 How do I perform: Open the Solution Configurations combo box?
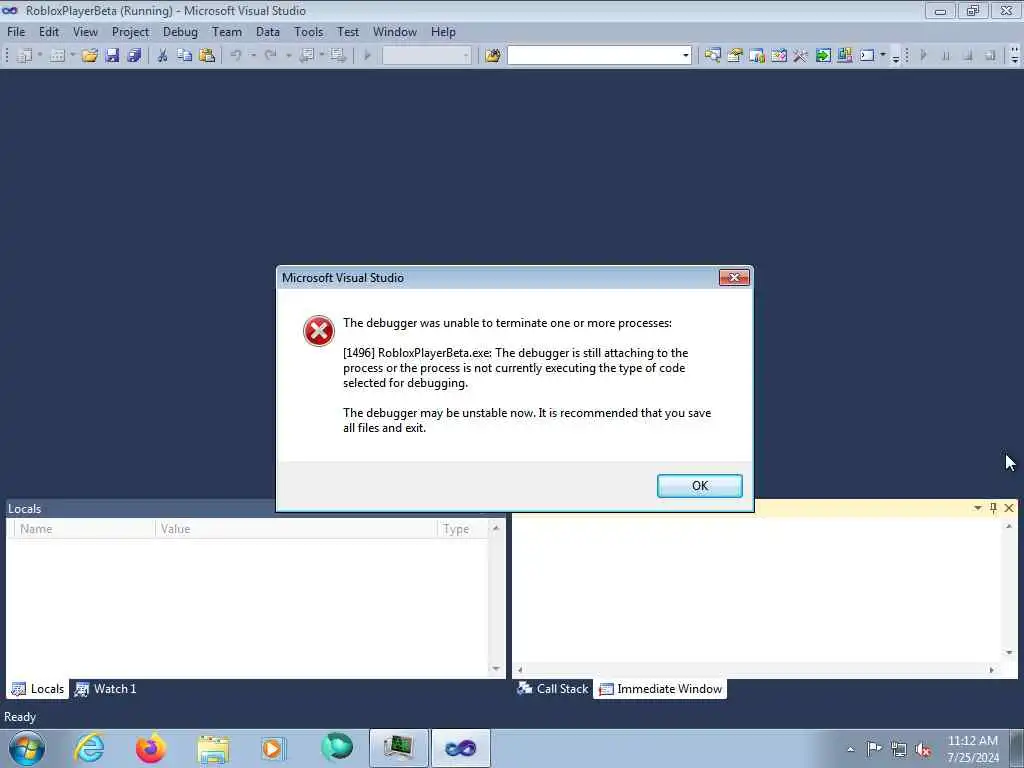click(x=426, y=56)
